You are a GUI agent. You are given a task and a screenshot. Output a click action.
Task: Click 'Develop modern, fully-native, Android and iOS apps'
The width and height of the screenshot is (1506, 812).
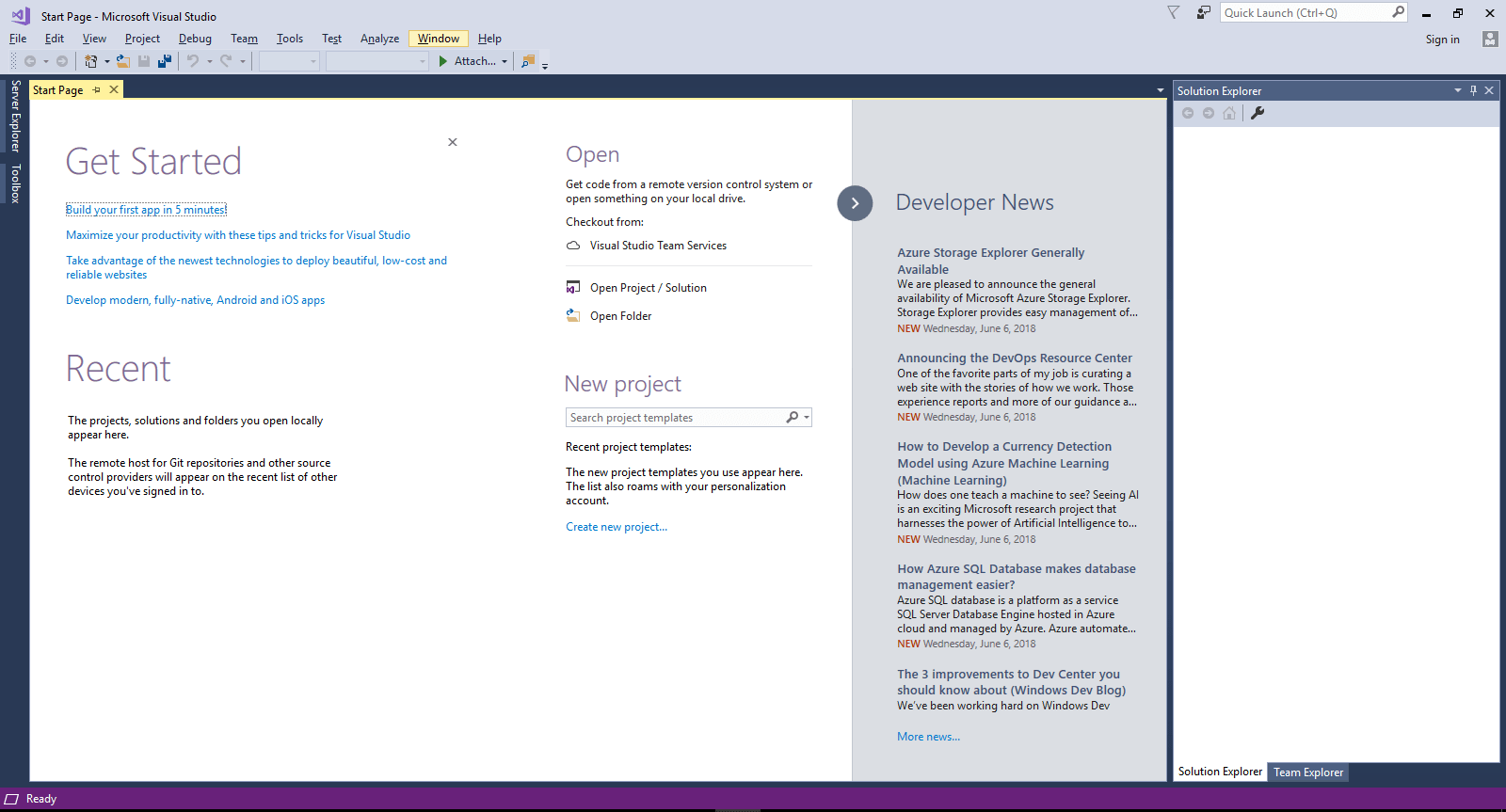click(x=195, y=300)
